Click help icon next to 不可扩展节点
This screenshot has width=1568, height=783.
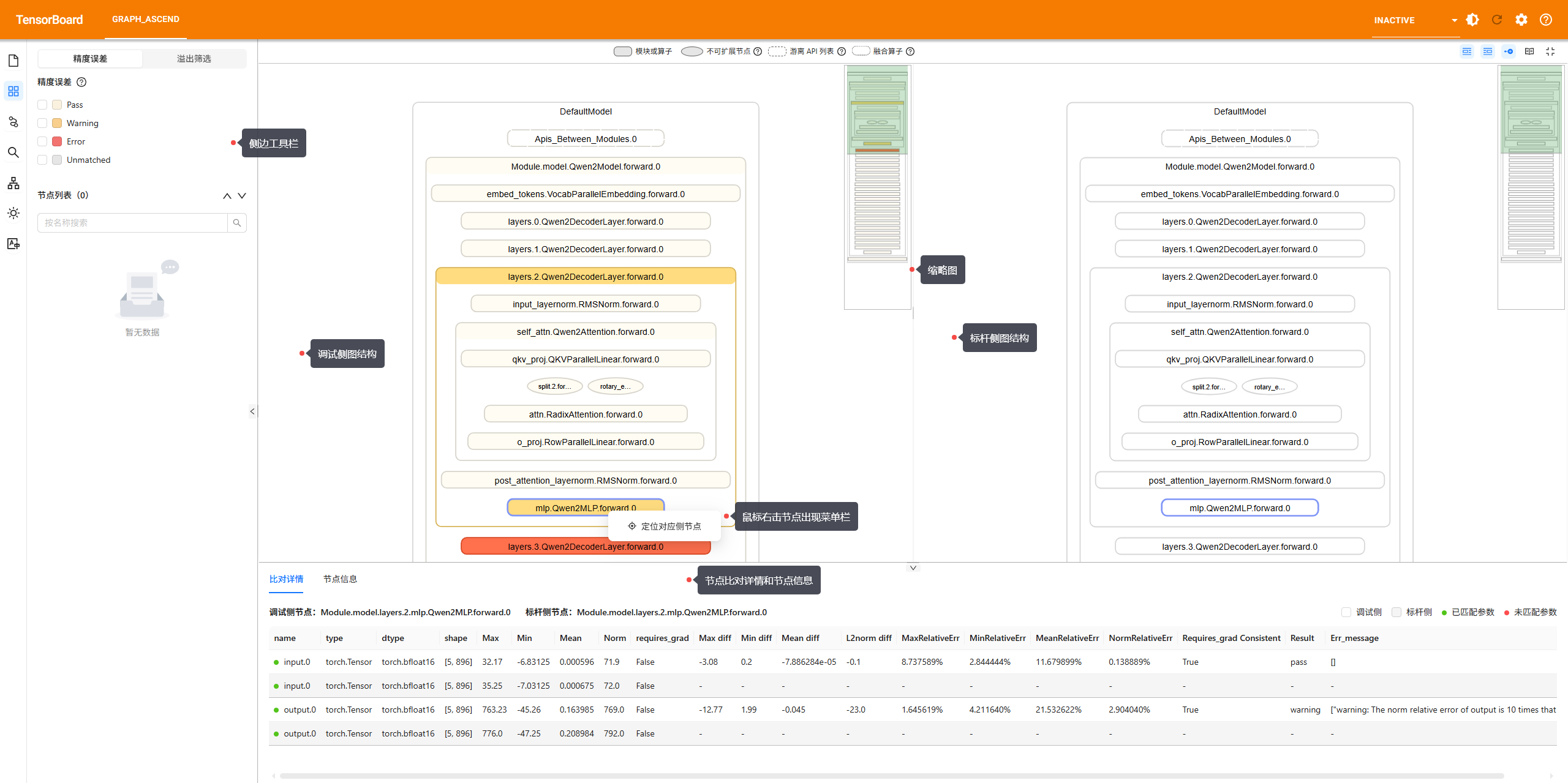tap(758, 51)
